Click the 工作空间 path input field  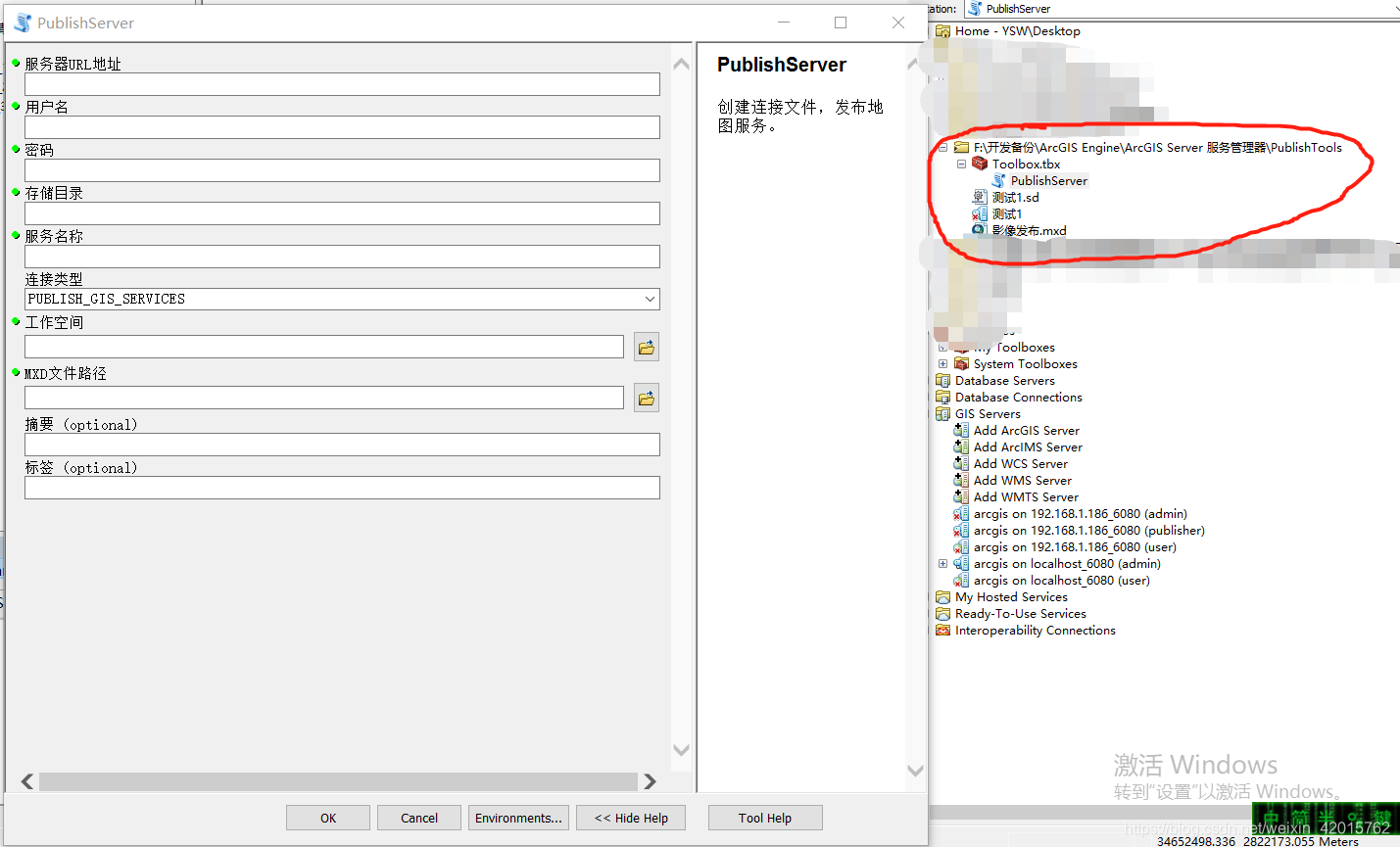click(324, 347)
